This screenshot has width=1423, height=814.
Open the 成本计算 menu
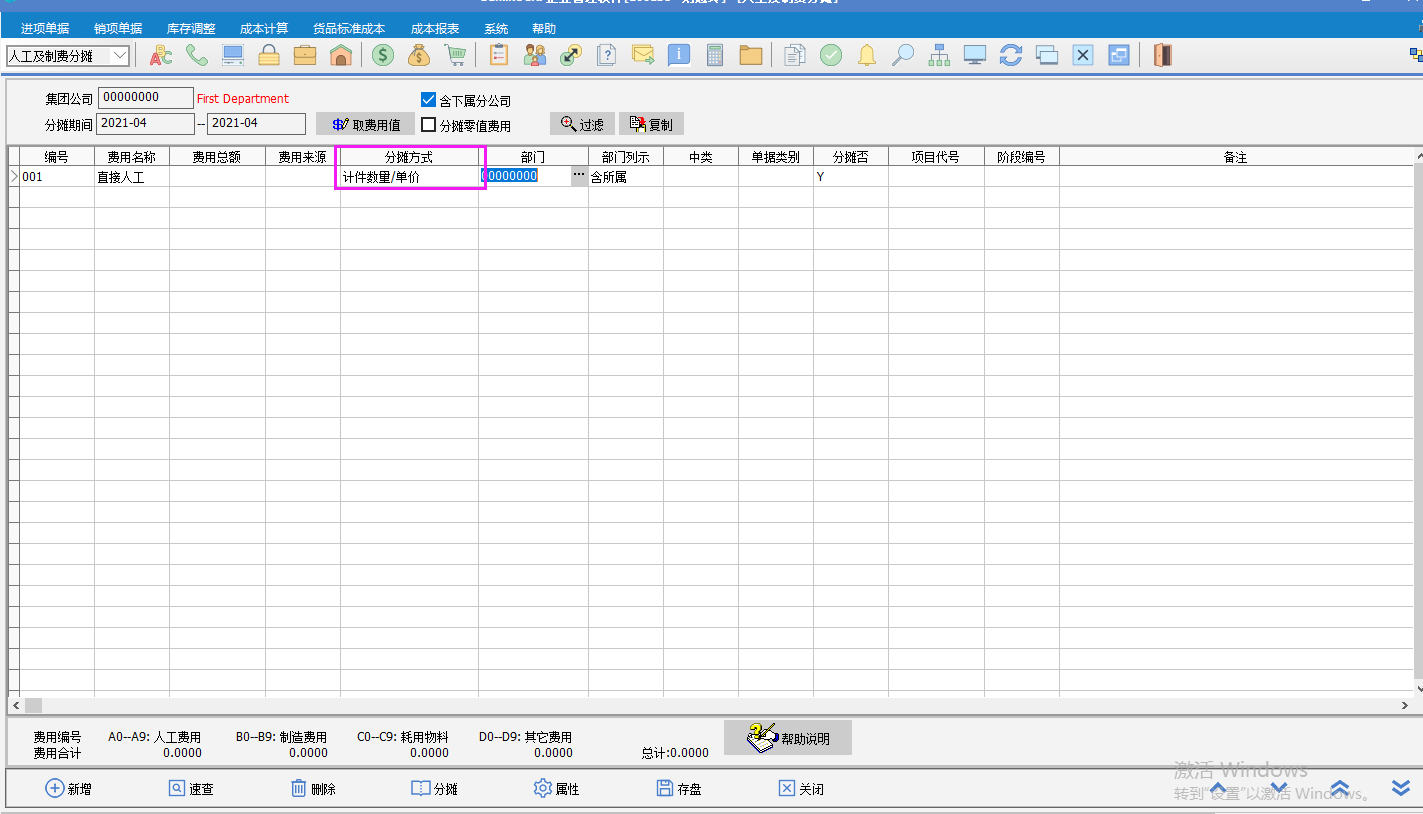(x=264, y=29)
